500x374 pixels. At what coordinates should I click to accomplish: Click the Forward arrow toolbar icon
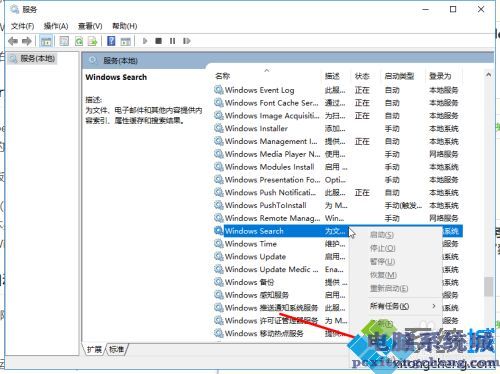pos(27,41)
